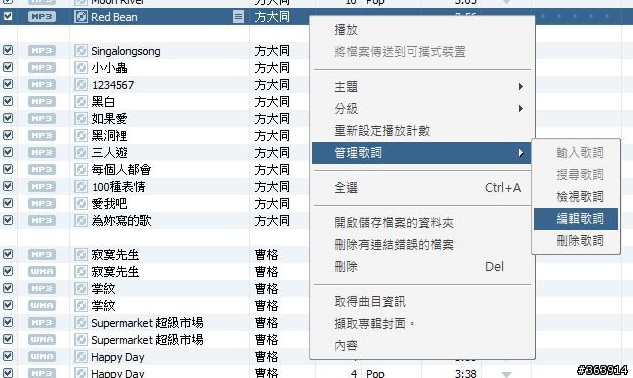
Task: Click the track title 黑白
Action: (103, 101)
